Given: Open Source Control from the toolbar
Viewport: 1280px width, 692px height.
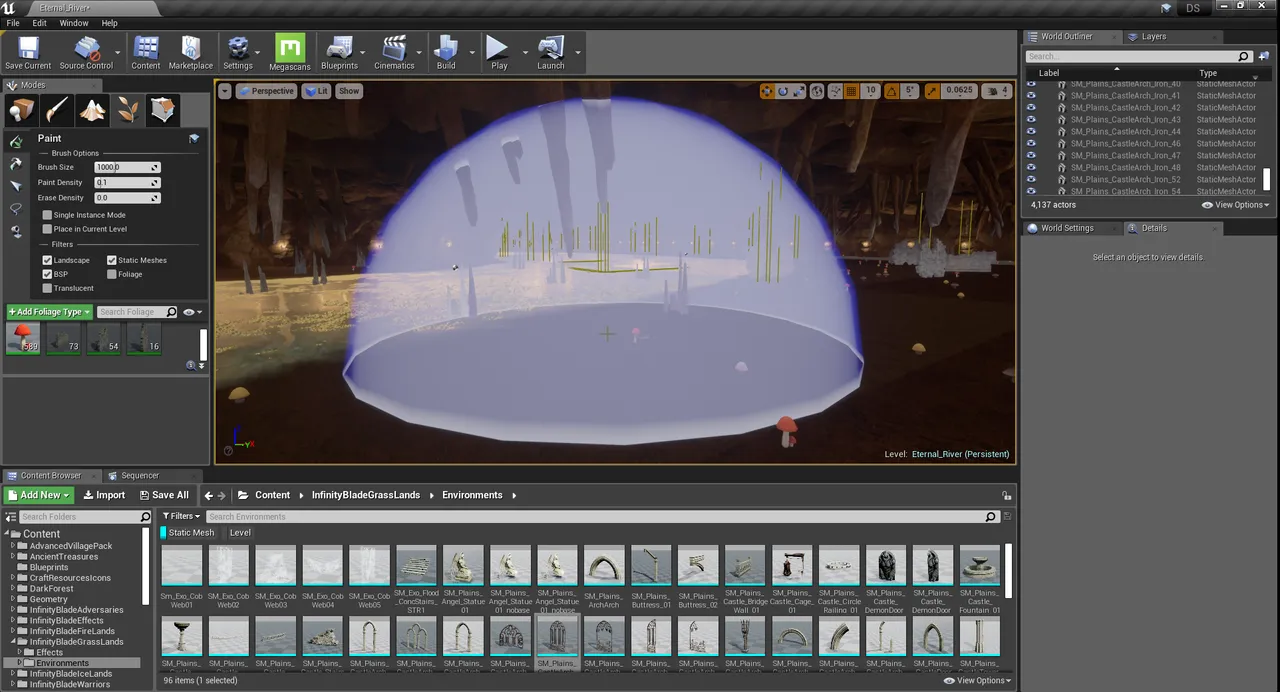Looking at the screenshot, I should tap(86, 53).
